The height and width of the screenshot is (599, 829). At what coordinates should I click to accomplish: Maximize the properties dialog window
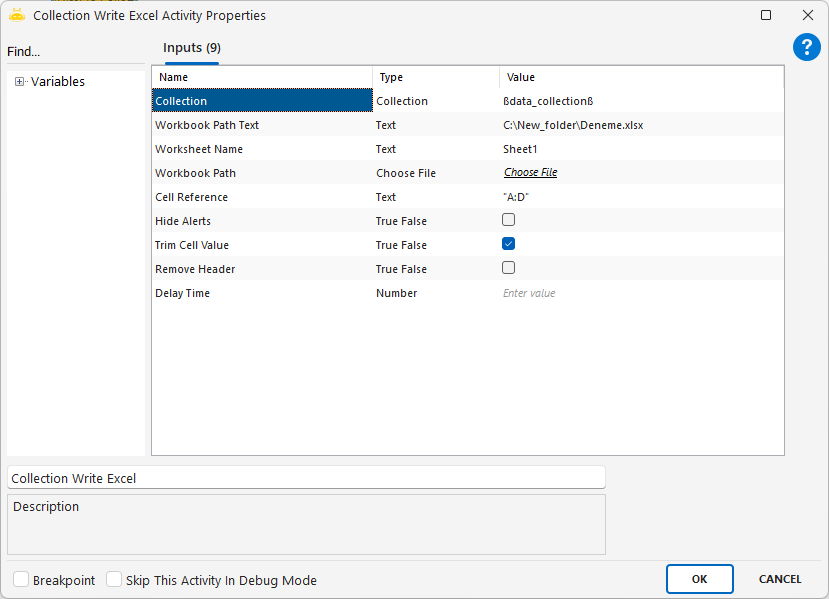click(766, 15)
